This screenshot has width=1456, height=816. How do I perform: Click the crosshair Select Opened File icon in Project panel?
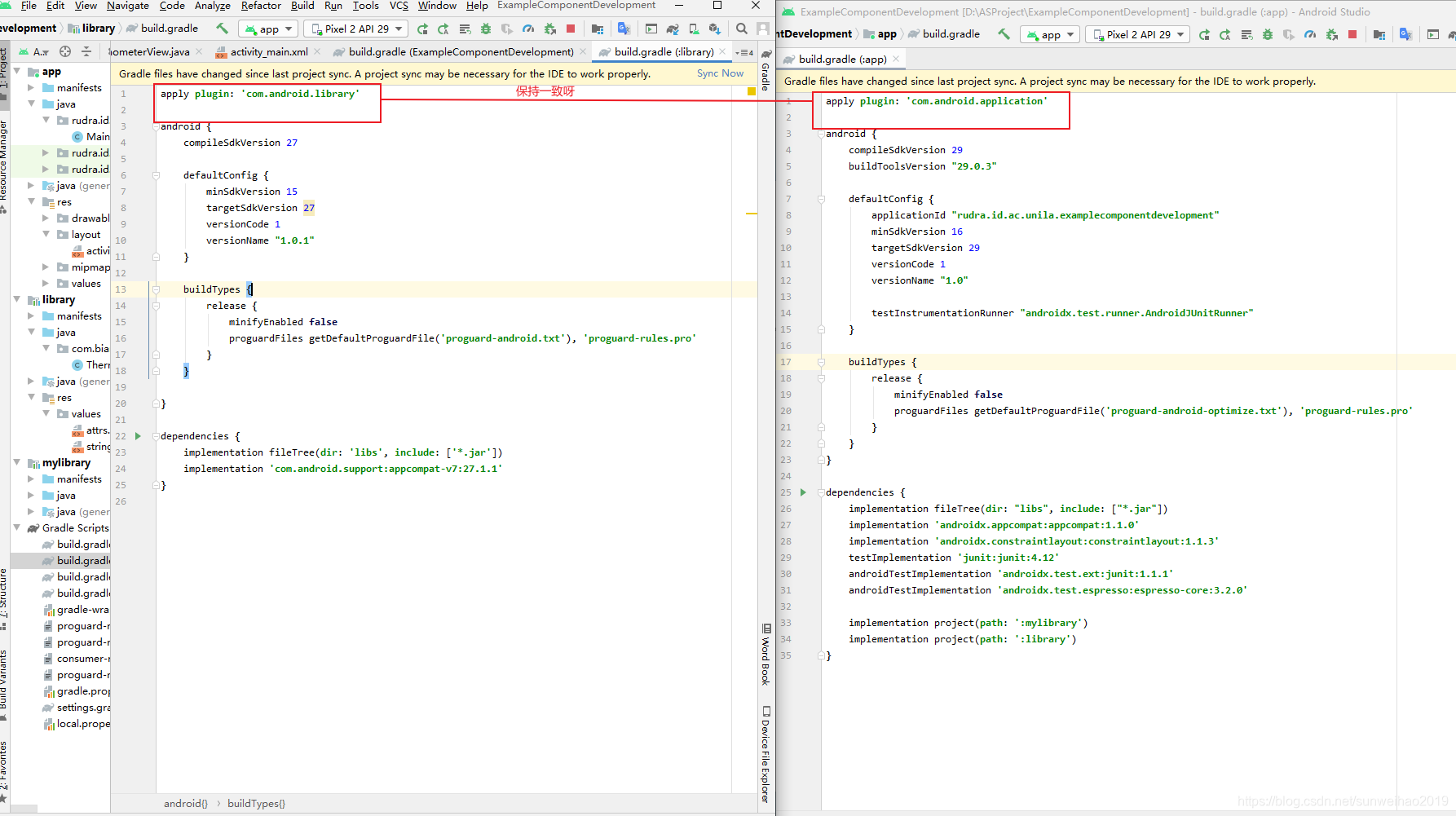pos(65,51)
